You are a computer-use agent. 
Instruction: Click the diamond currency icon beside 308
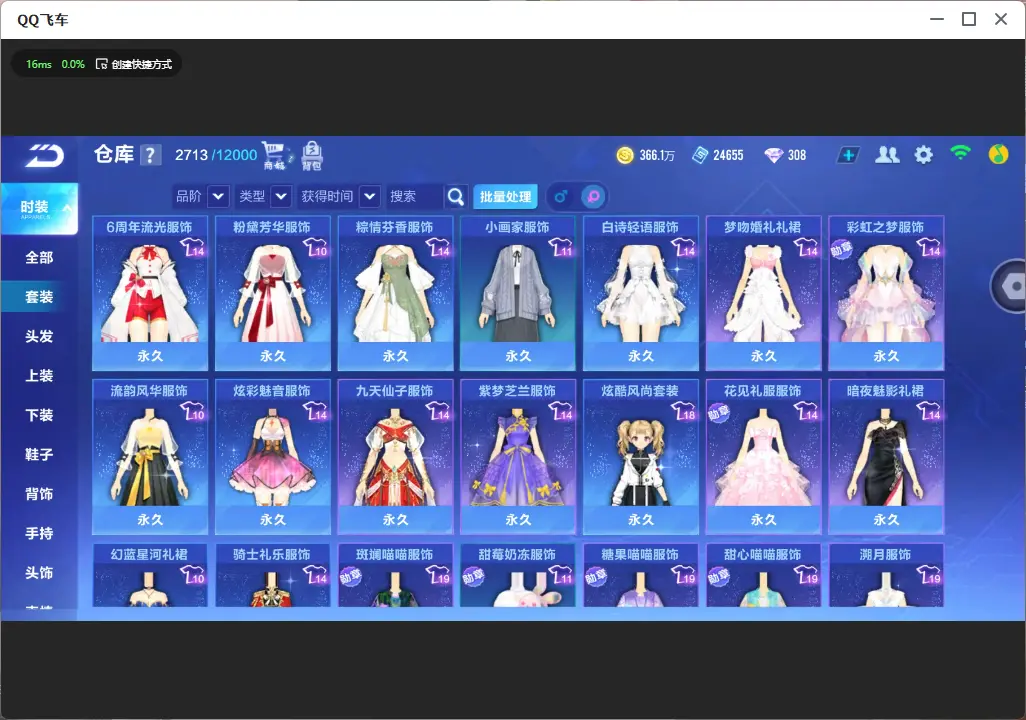[x=773, y=155]
